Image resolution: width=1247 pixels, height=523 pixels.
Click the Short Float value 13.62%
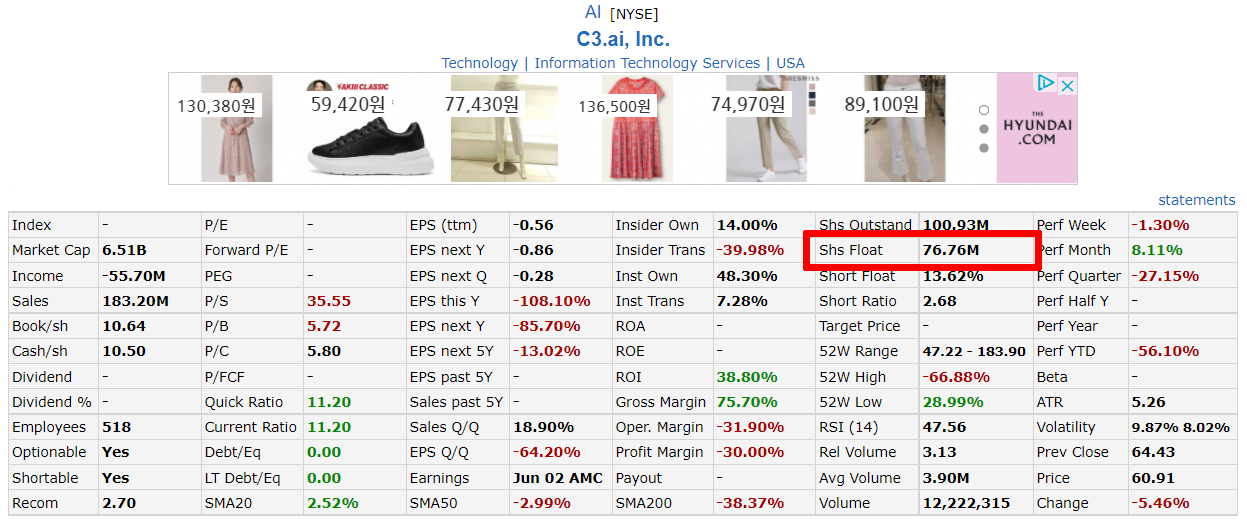click(952, 276)
